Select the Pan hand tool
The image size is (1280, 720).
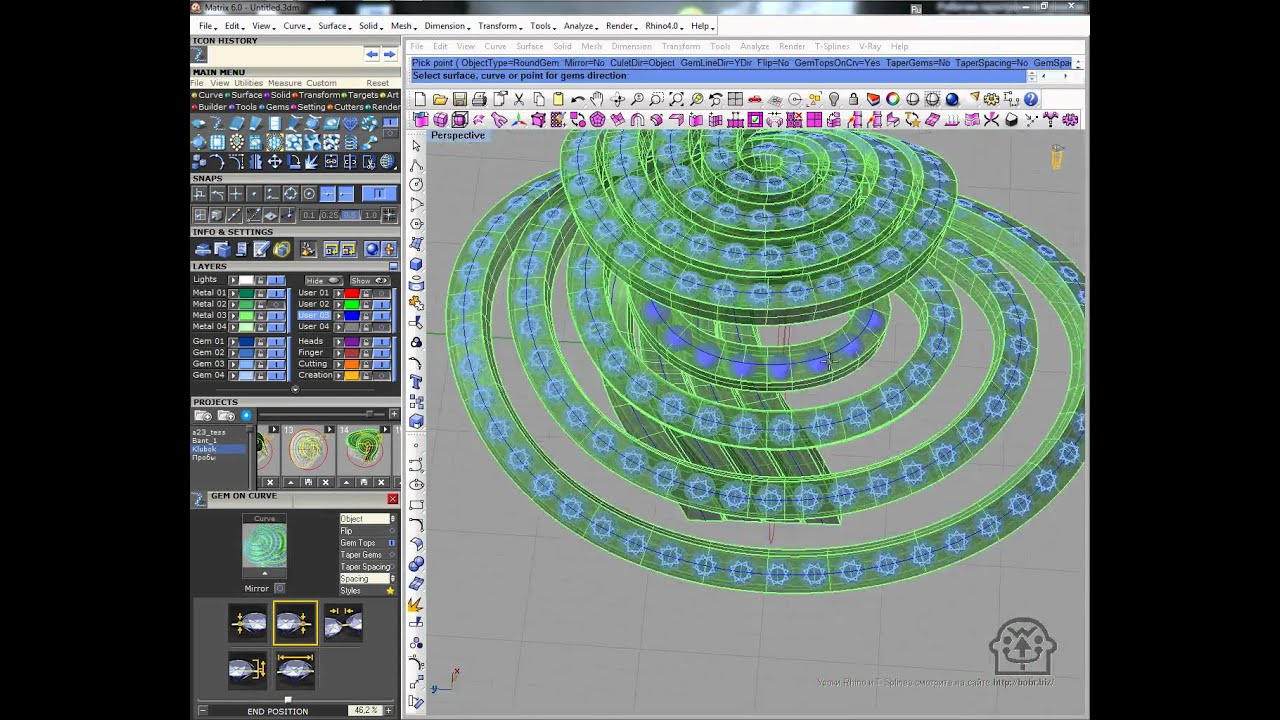(x=597, y=99)
